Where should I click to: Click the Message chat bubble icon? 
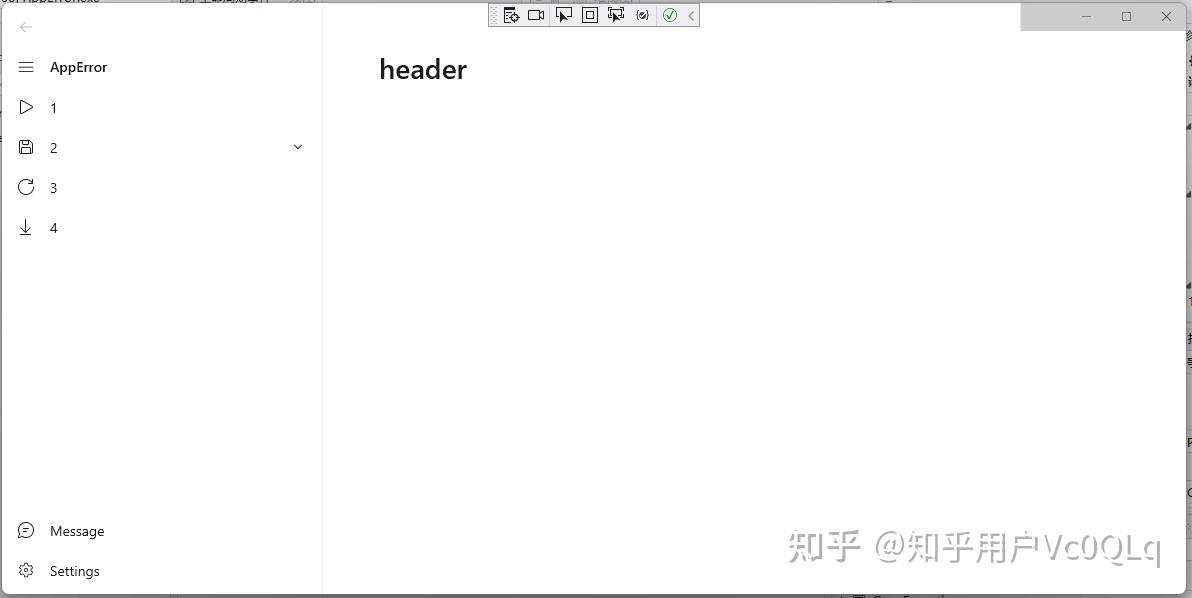click(25, 530)
